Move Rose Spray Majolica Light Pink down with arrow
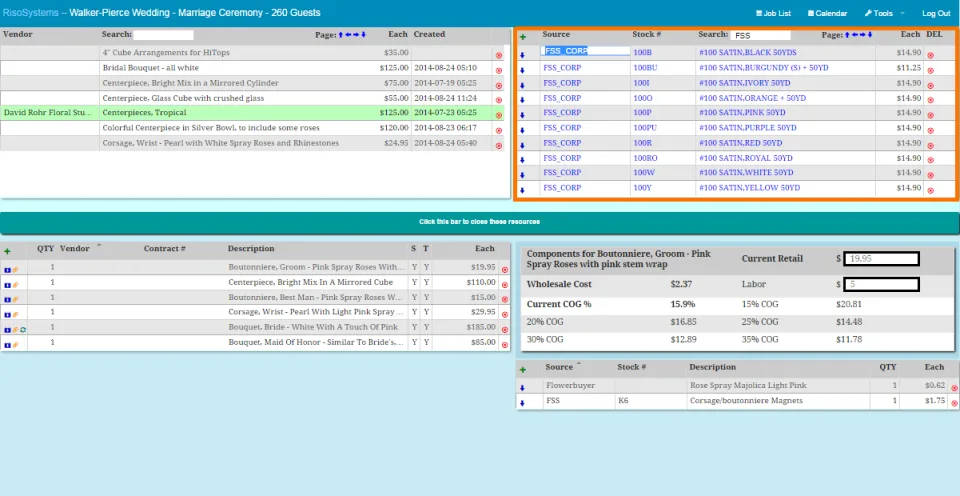The height and width of the screenshot is (496, 960). (522, 388)
